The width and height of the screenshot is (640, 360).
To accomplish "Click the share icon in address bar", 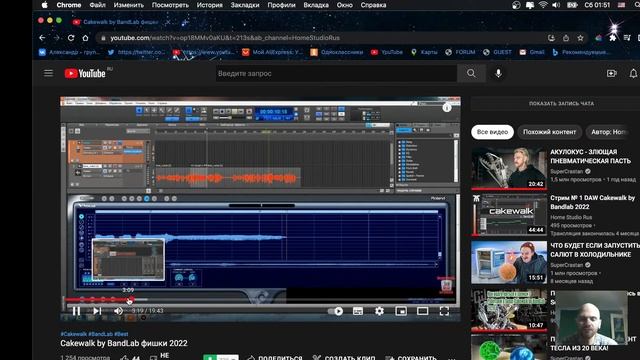I will tap(566, 38).
